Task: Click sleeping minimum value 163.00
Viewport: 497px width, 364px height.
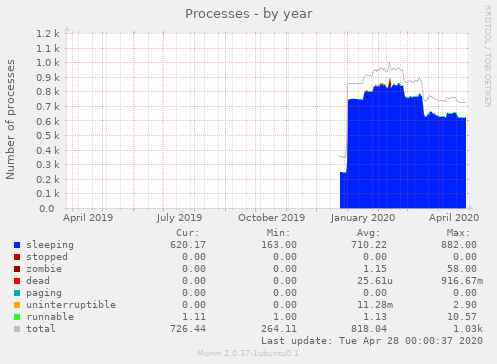Action: pos(279,245)
